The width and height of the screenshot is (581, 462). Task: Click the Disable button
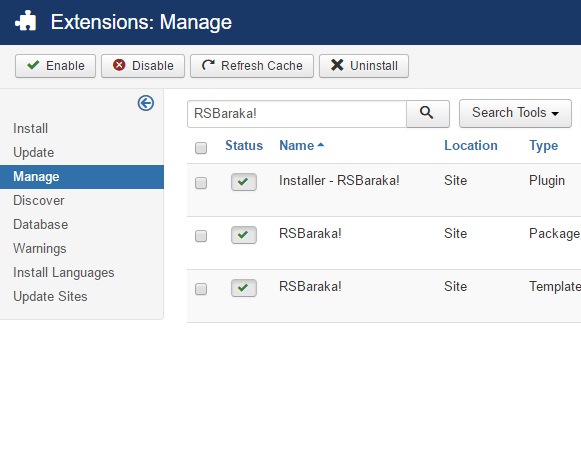[x=143, y=66]
